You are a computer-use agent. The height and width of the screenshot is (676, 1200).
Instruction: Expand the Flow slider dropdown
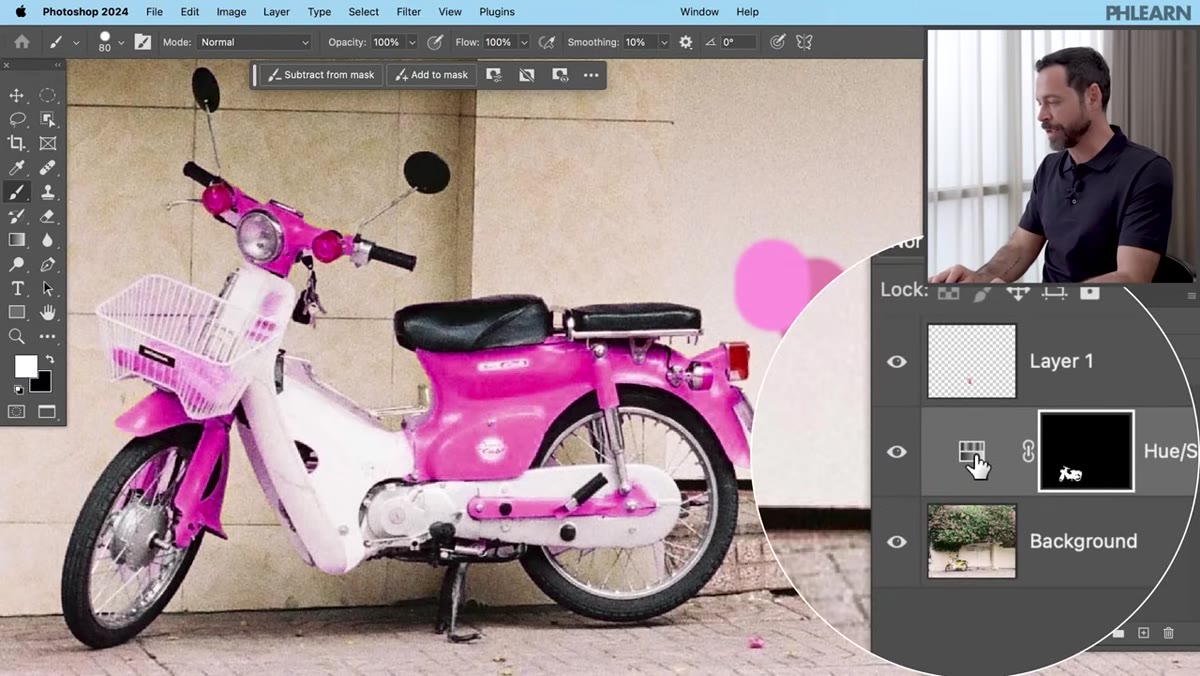pyautogui.click(x=524, y=42)
